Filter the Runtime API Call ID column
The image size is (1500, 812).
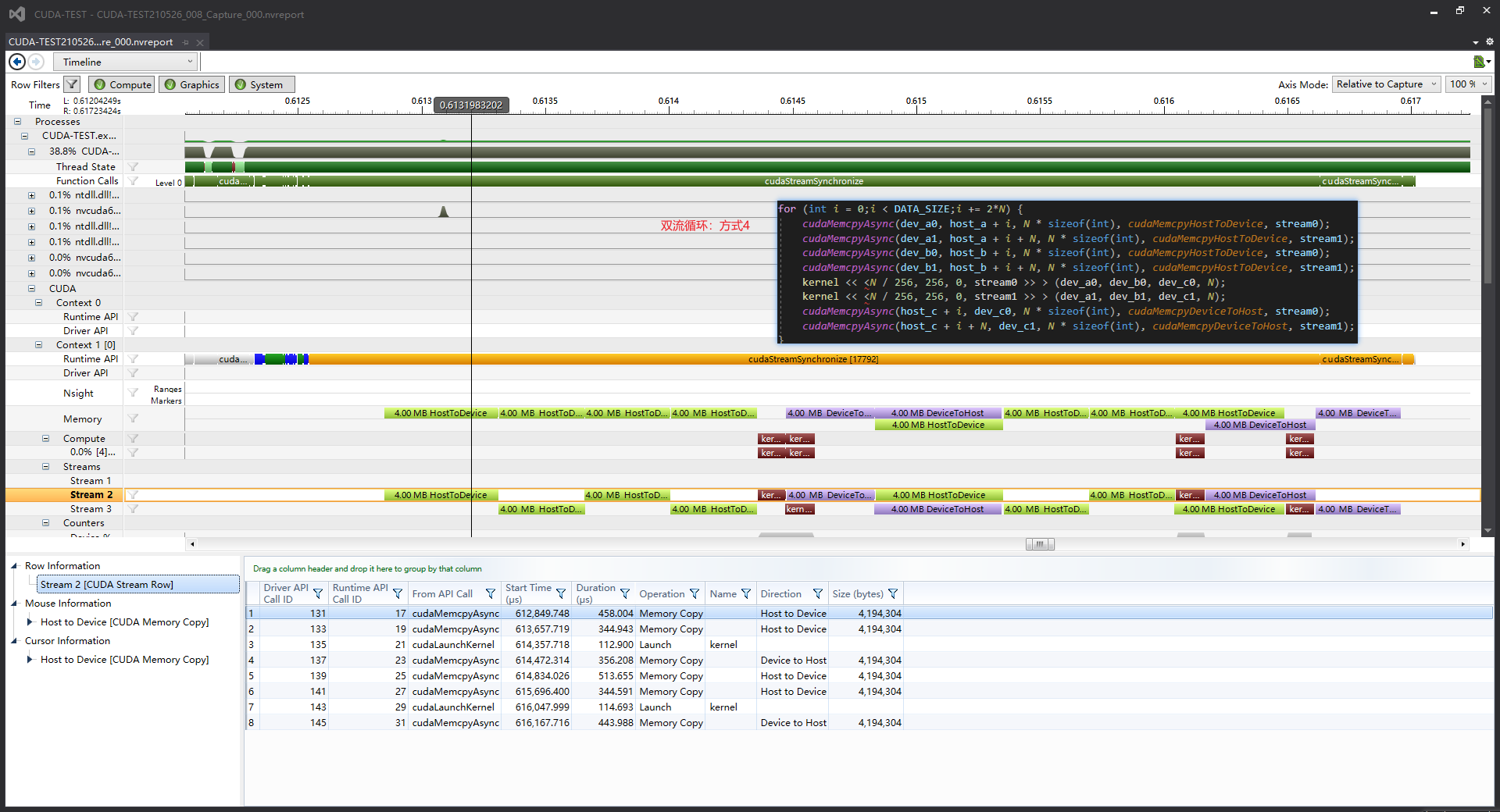(398, 593)
